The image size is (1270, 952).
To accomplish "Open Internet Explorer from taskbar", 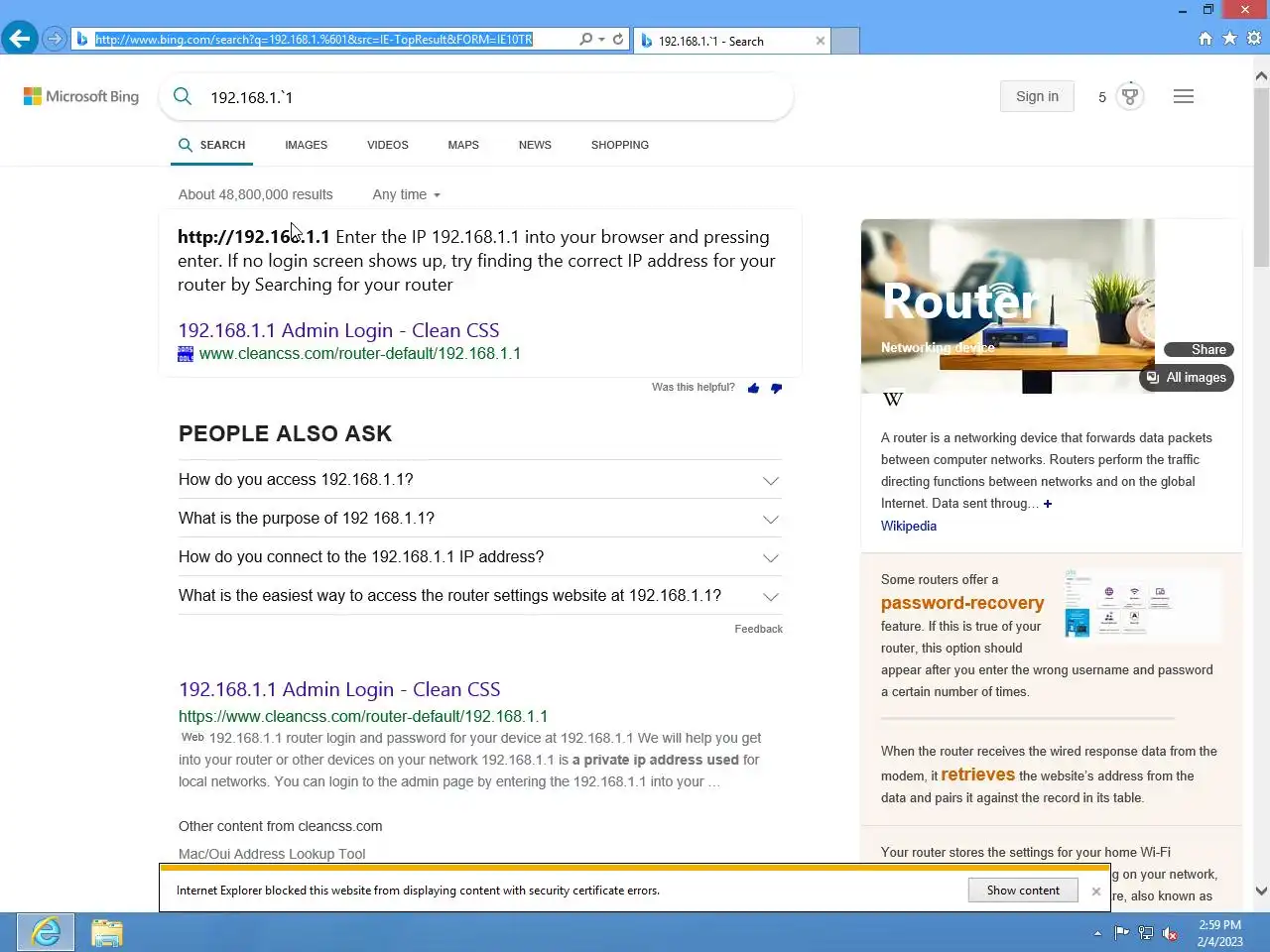I will [46, 932].
